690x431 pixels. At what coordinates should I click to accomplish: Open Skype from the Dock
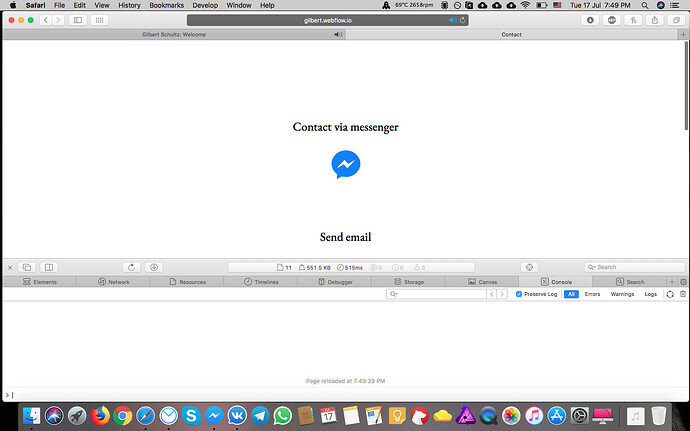pyautogui.click(x=191, y=416)
